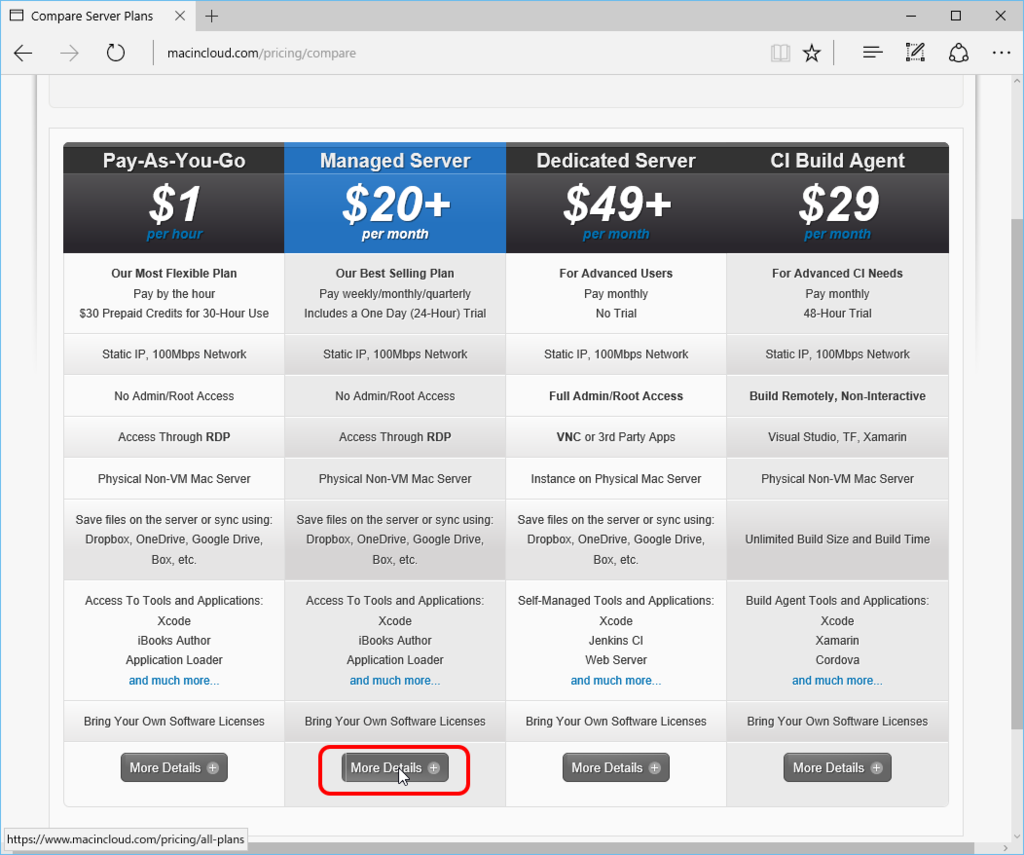Viewport: 1024px width, 855px height.
Task: Click 'Visual Studio, TF, Xamarin' cell
Action: 837,437
